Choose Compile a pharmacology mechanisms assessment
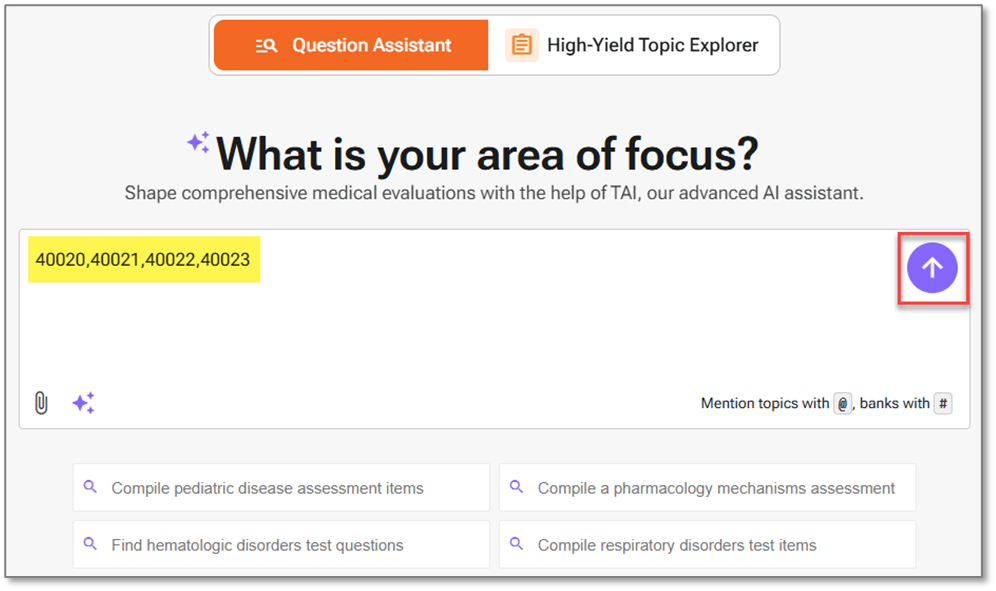This screenshot has height=591, width=996. (x=707, y=487)
